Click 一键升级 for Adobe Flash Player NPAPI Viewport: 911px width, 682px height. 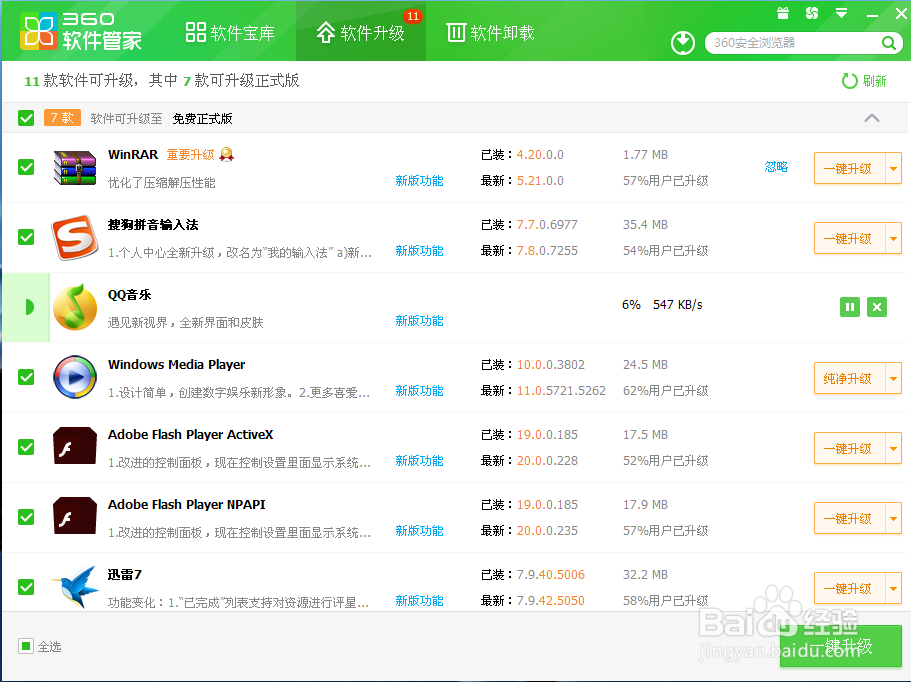[849, 518]
